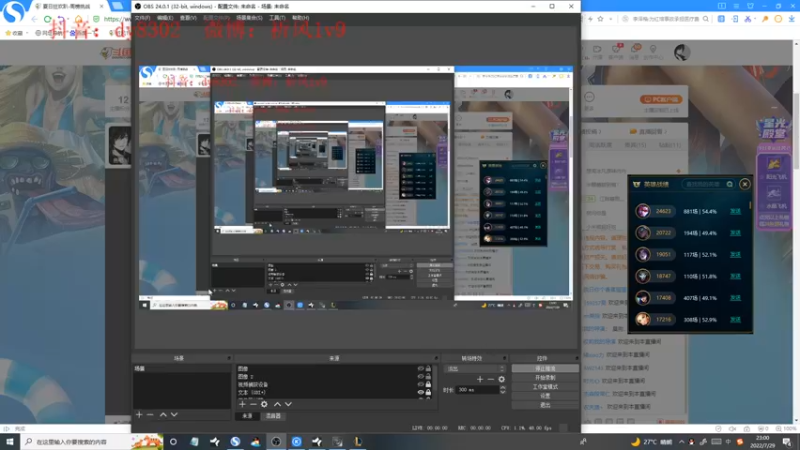Click the search magnifier icon in hero stats popup
Screen dimensions: 800x450
[730, 184]
